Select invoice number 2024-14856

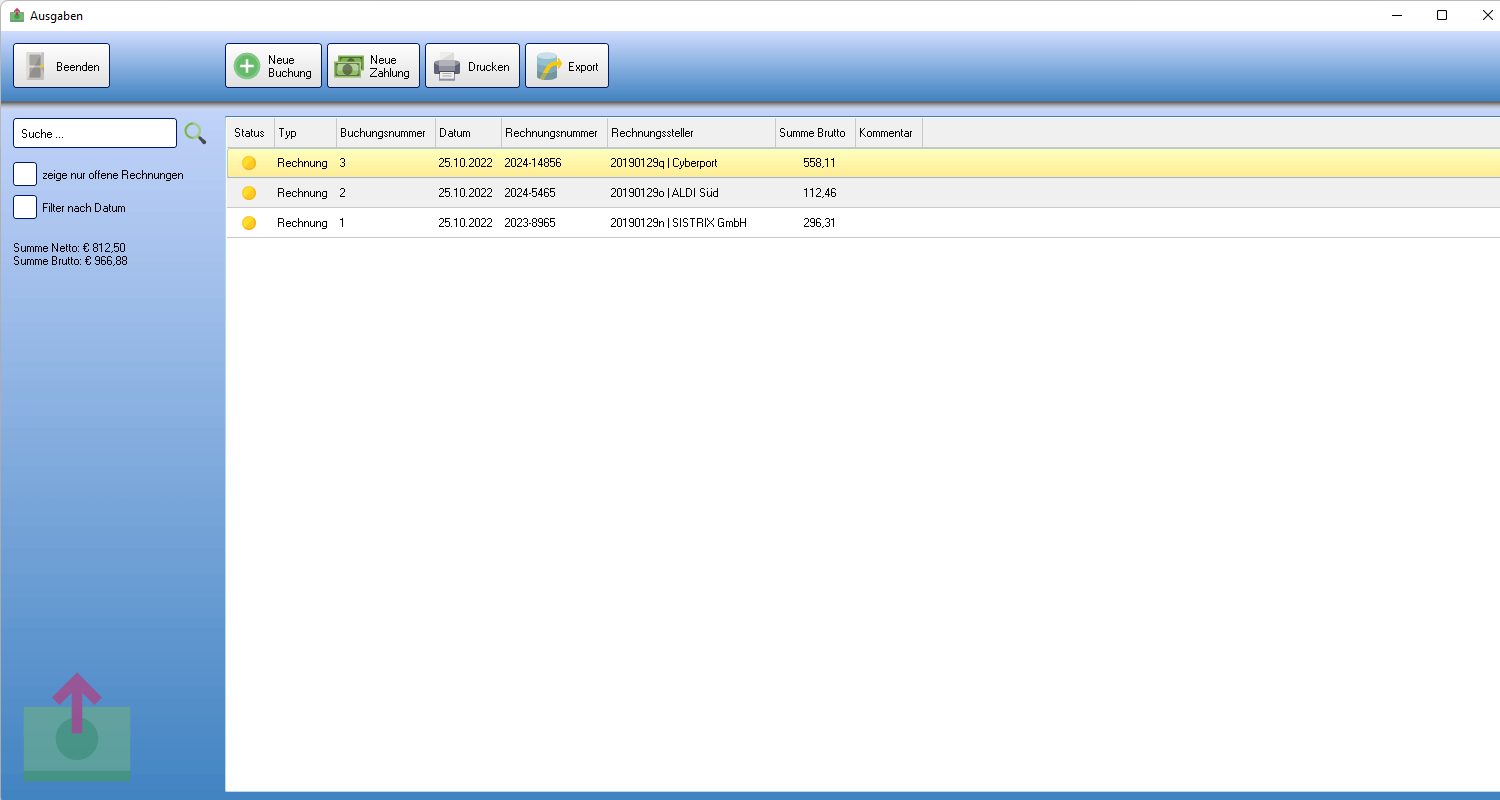(533, 163)
